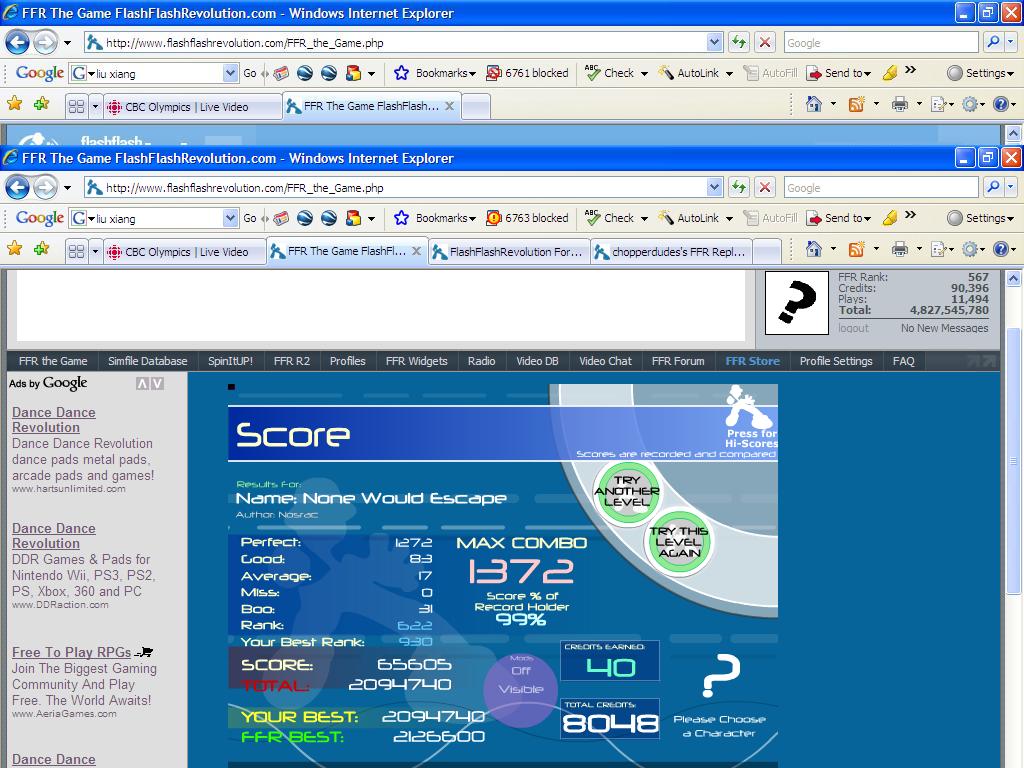Click the RSS Feeds icon in the front toolbar

(856, 249)
